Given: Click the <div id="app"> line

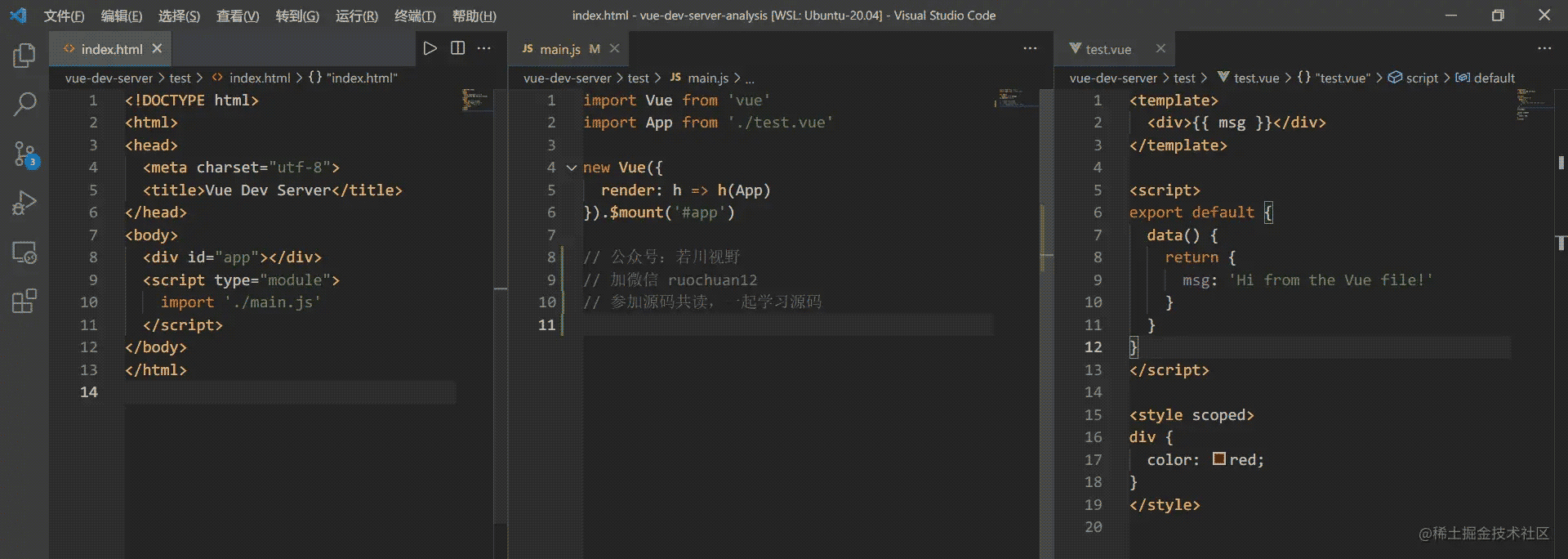Looking at the screenshot, I should [x=232, y=257].
